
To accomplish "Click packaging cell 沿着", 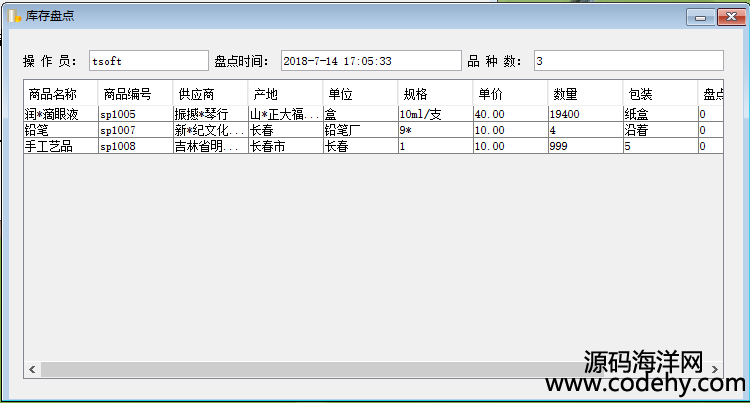I will coord(661,130).
